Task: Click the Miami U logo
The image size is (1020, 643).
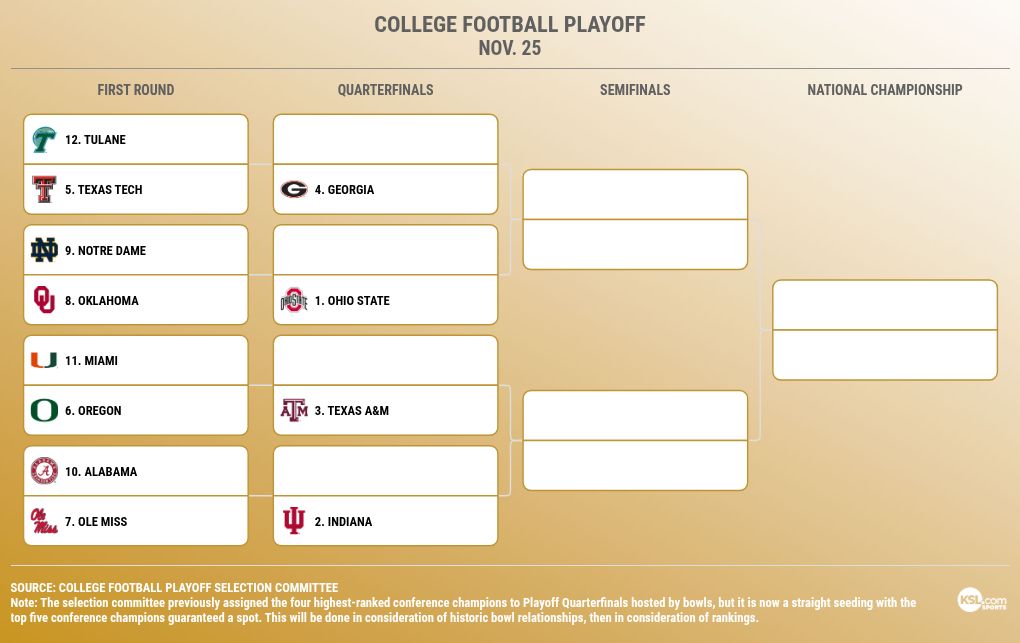Action: coord(43,361)
